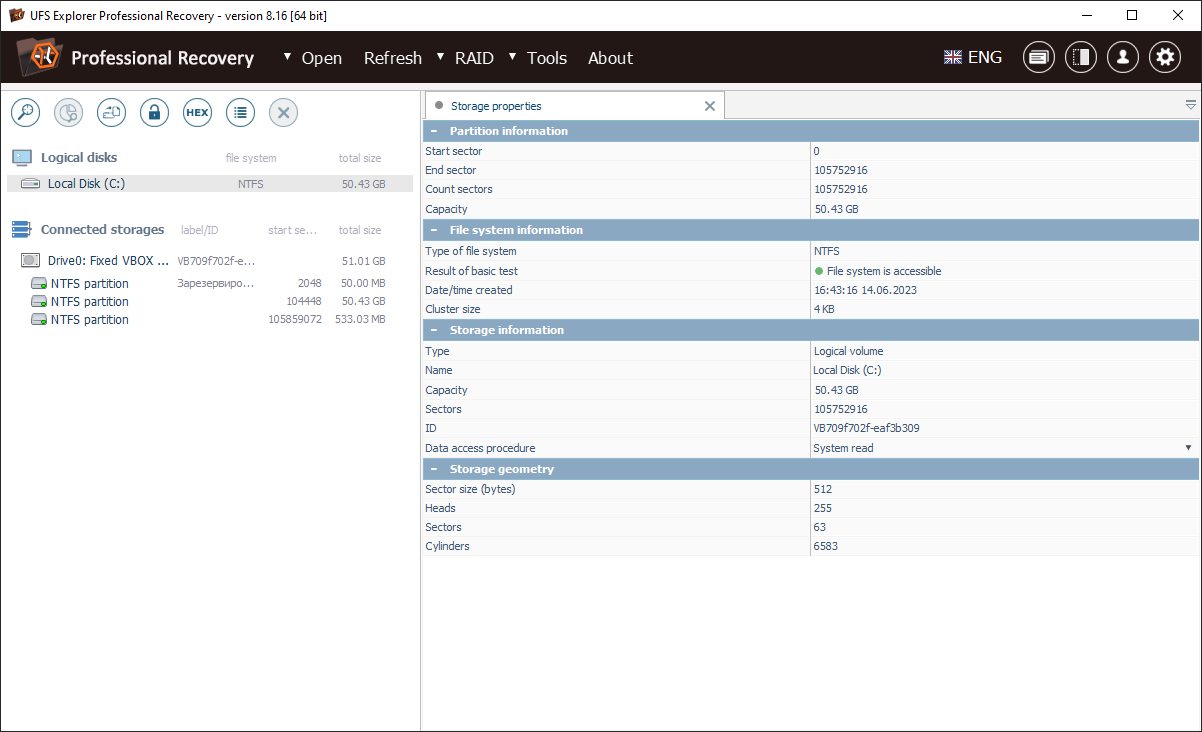Change language via ENG selector
This screenshot has width=1202, height=732.
[x=973, y=58]
